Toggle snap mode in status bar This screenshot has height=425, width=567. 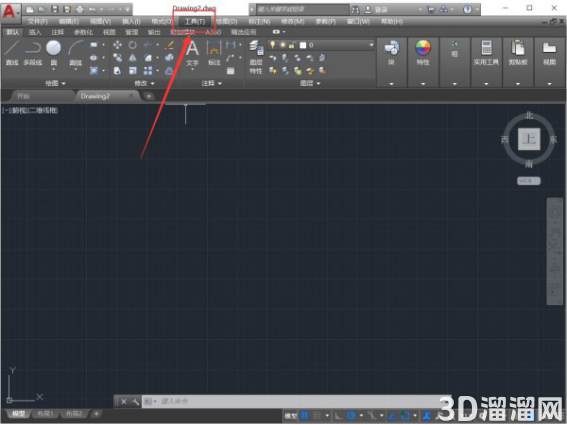[317, 416]
